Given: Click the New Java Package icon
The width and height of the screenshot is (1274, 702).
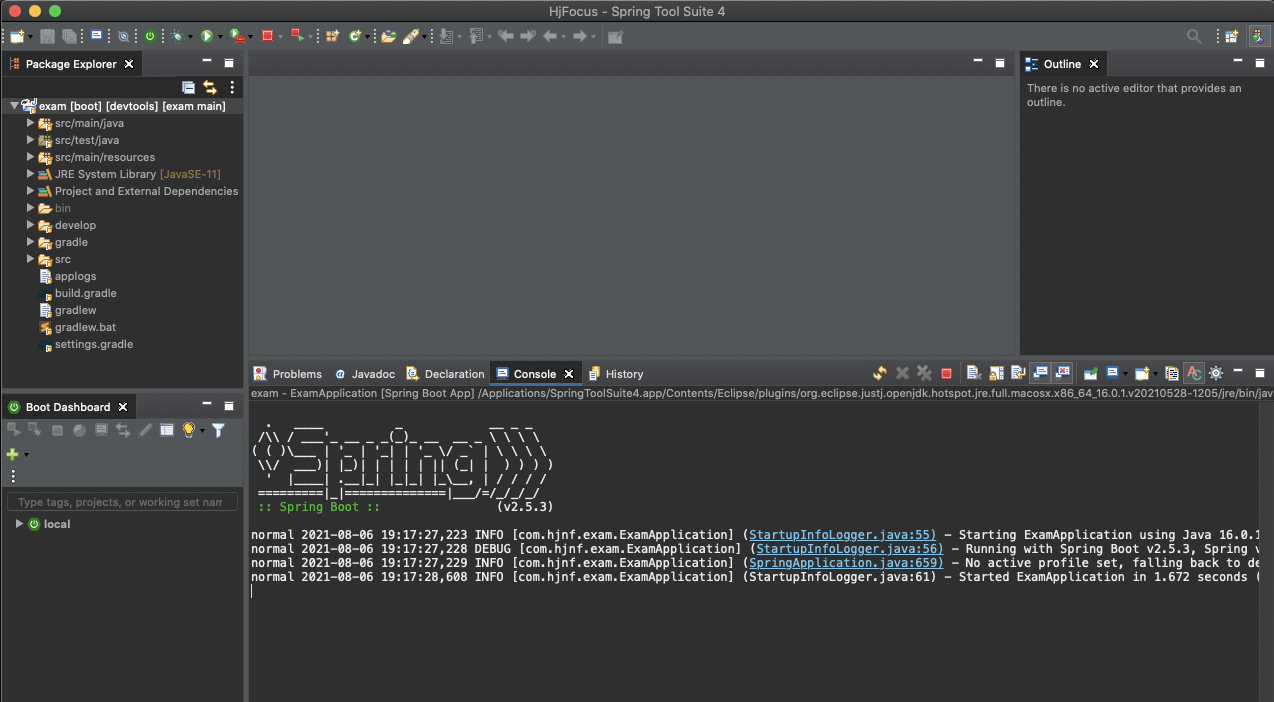Looking at the screenshot, I should coord(331,36).
